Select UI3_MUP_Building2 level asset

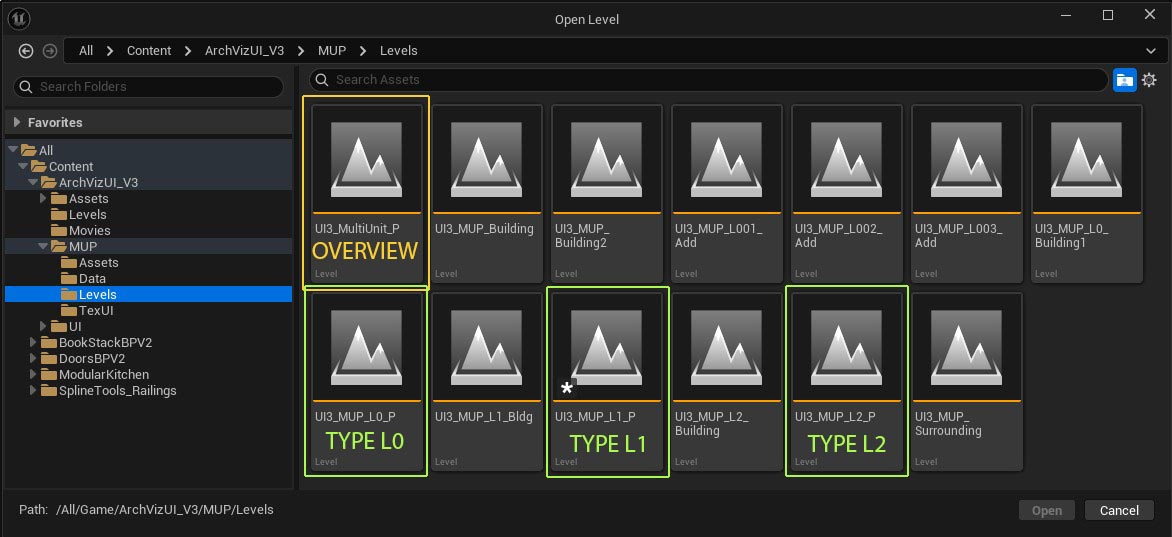point(606,193)
